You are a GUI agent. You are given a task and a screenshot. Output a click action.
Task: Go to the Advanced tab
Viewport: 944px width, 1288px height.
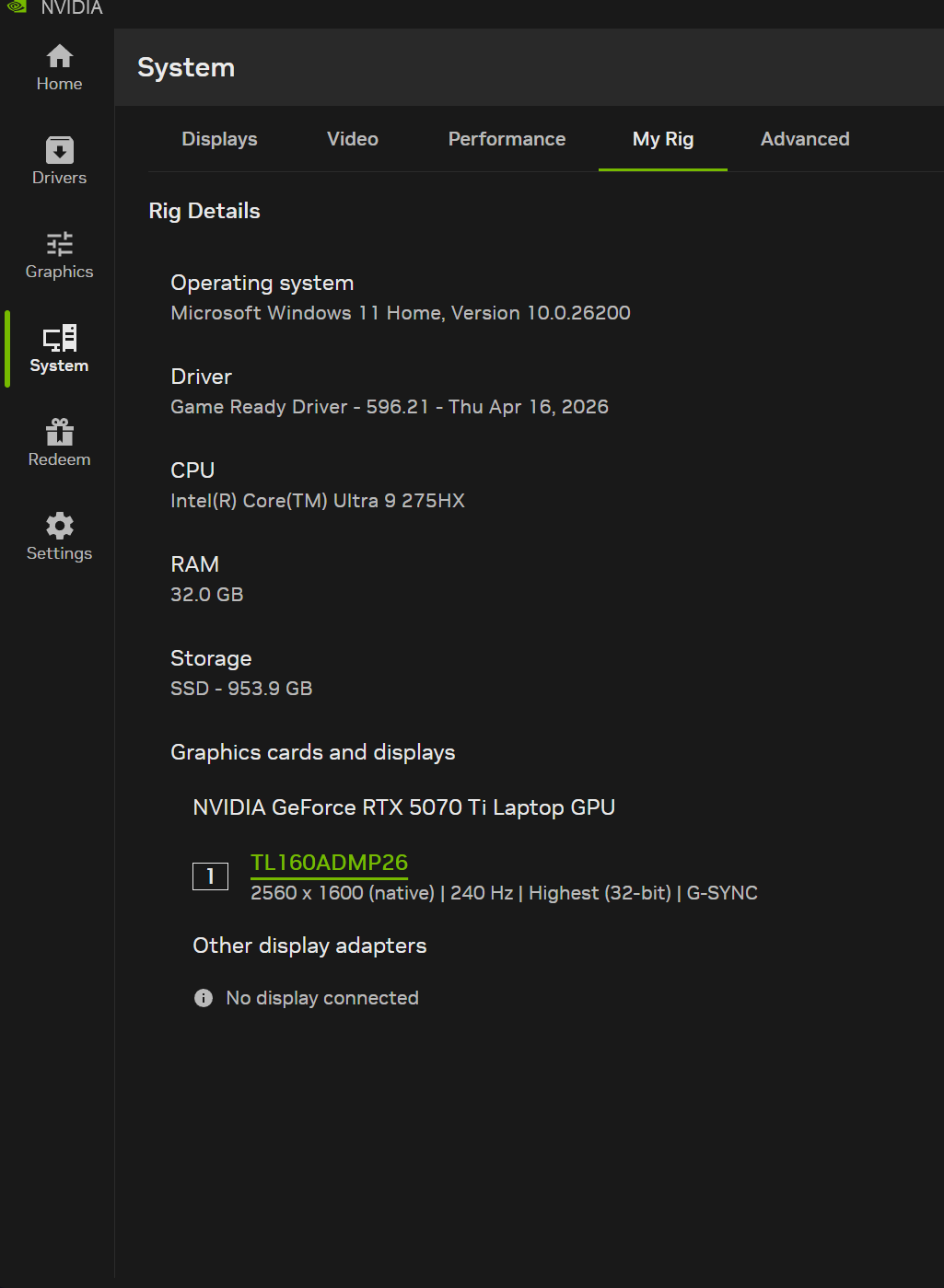[x=805, y=139]
